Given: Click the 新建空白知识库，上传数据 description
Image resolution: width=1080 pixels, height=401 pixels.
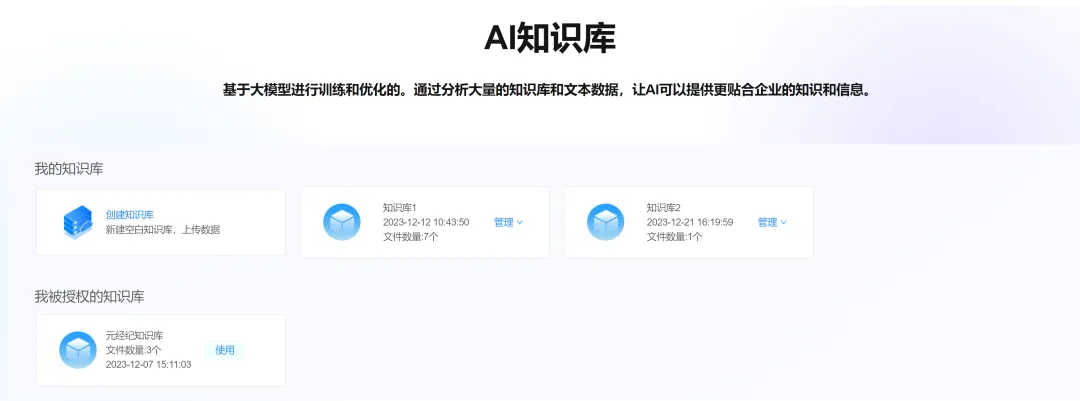Looking at the screenshot, I should (163, 229).
